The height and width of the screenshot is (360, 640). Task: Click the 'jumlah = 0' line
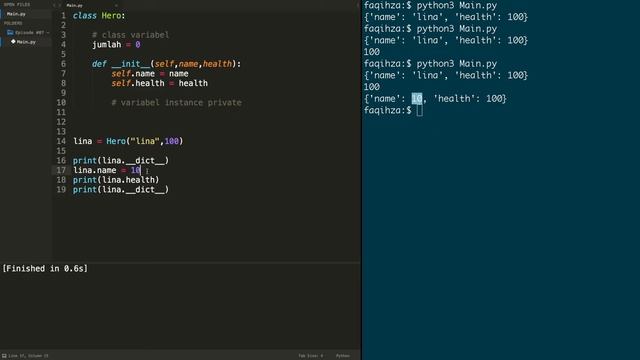pos(116,45)
